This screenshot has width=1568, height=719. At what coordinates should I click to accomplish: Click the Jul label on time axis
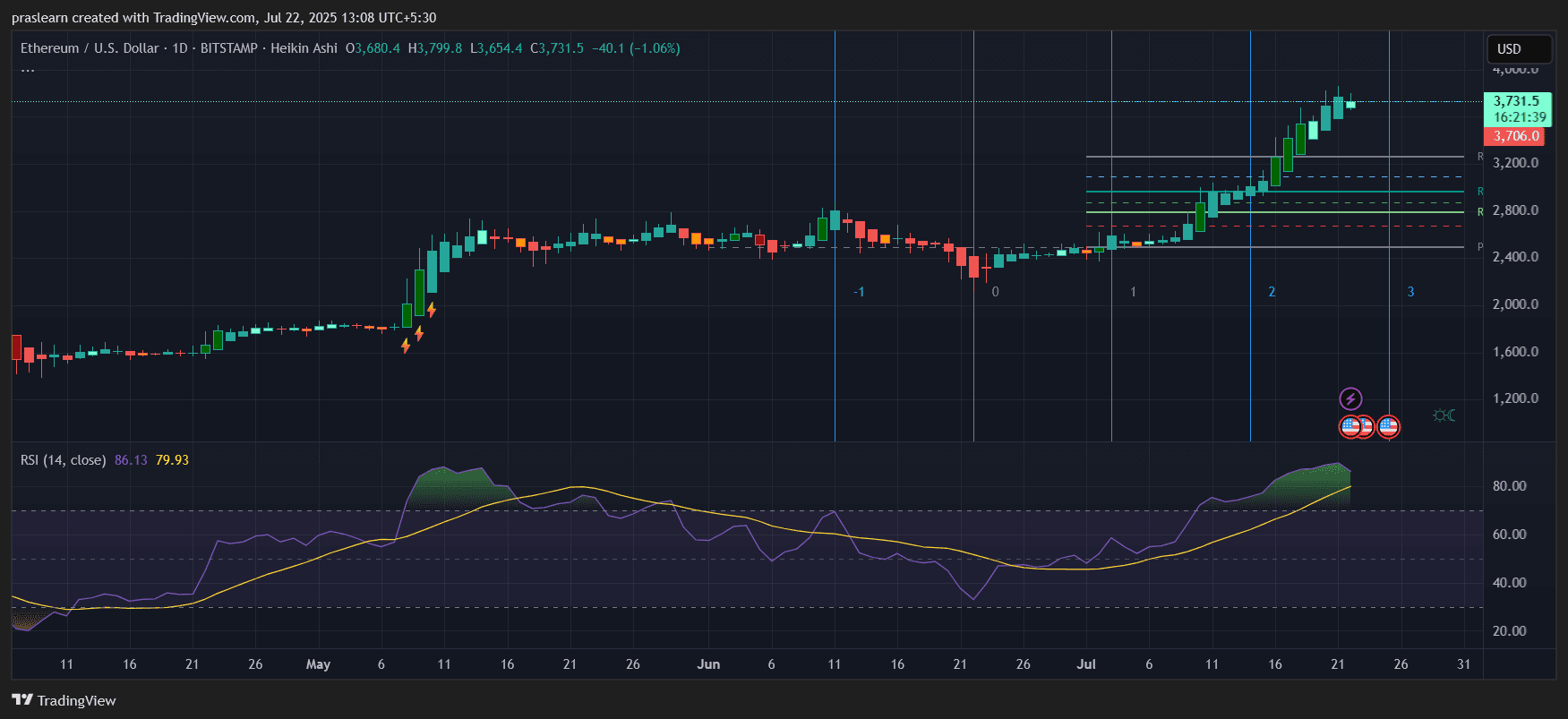tap(1085, 664)
